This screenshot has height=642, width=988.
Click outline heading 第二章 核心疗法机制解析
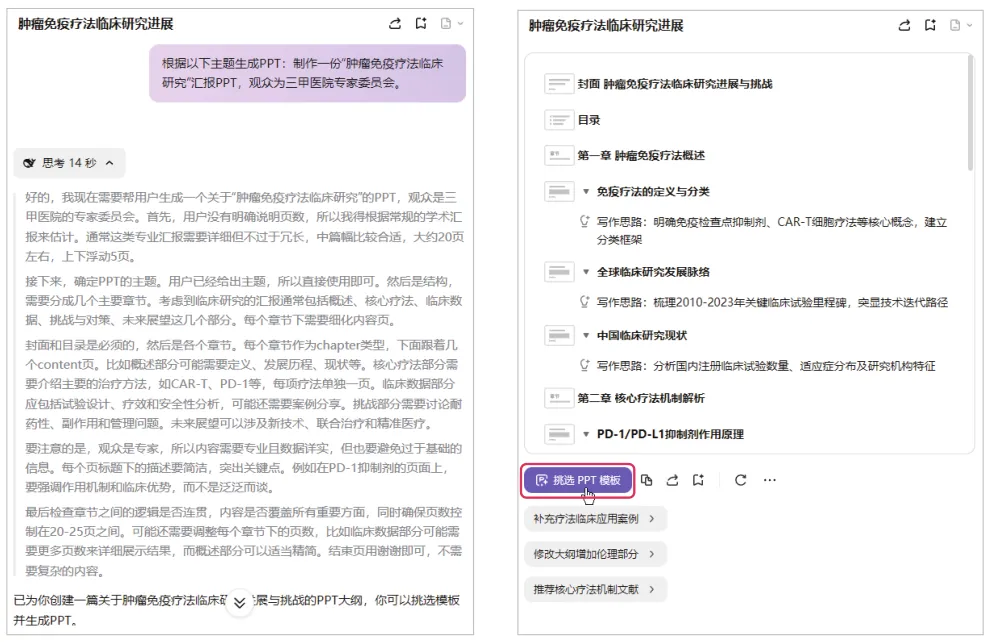[641, 398]
